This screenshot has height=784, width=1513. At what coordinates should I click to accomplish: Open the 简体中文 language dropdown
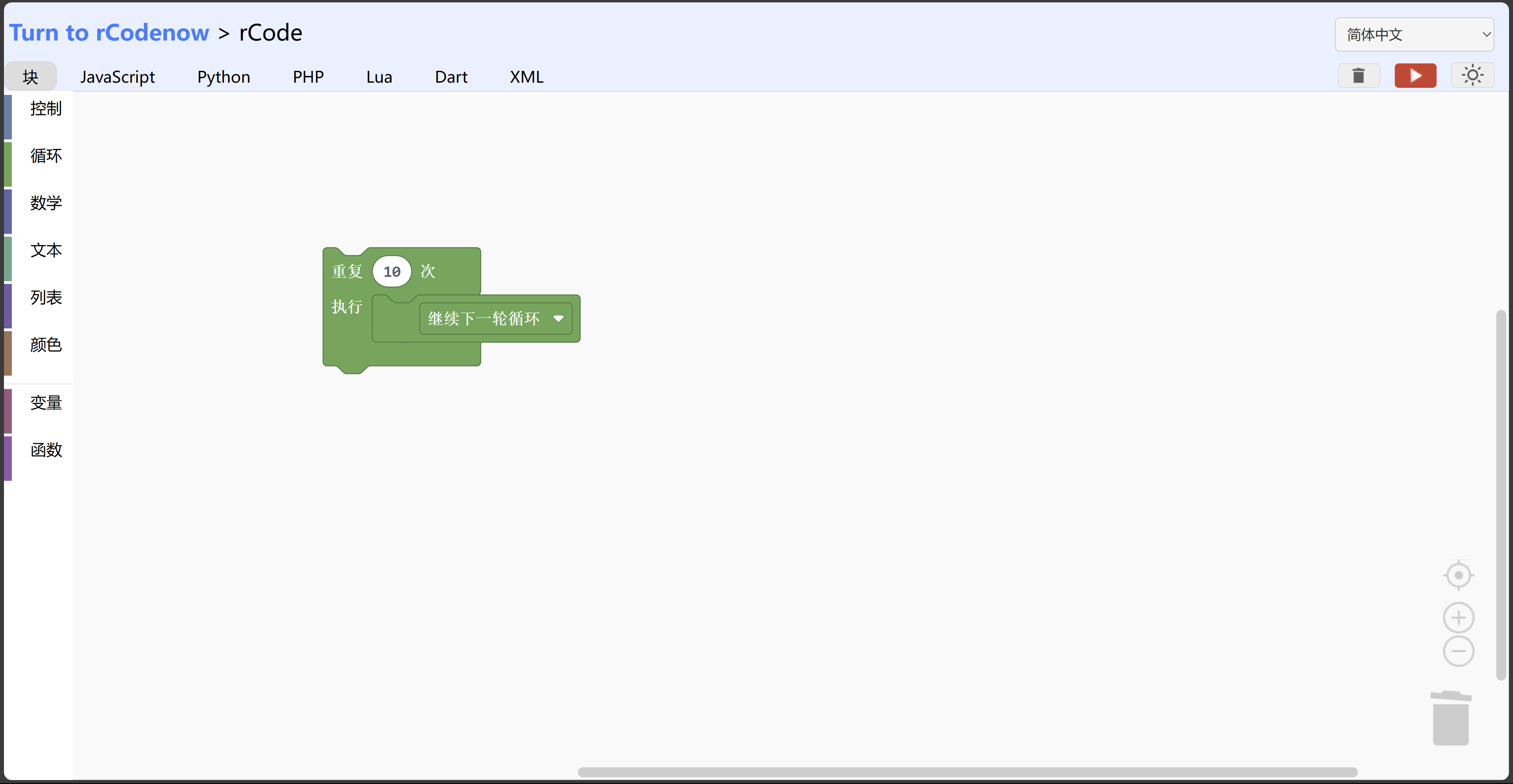(1415, 34)
